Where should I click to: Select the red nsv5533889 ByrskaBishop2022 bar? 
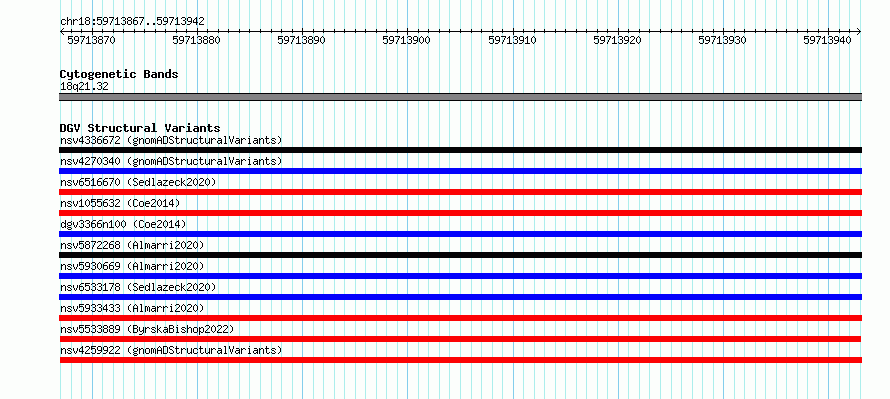click(460, 339)
